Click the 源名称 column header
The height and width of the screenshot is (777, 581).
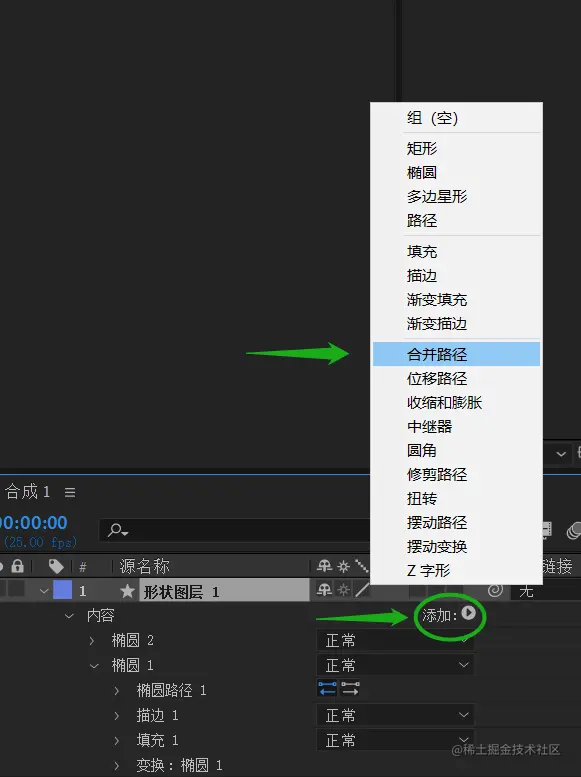[x=144, y=566]
